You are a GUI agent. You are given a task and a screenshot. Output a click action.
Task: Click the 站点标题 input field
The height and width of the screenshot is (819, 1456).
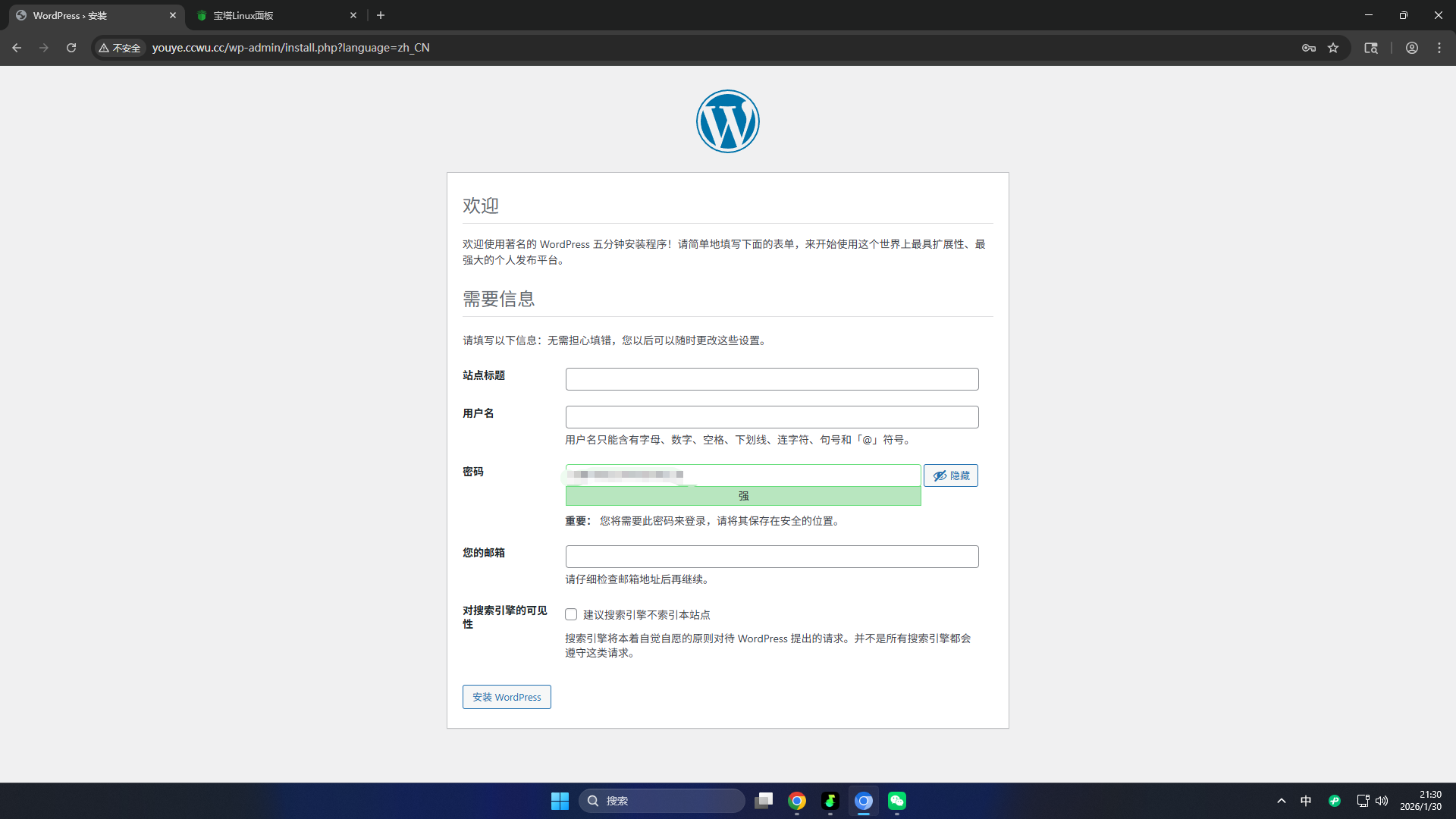pos(772,379)
